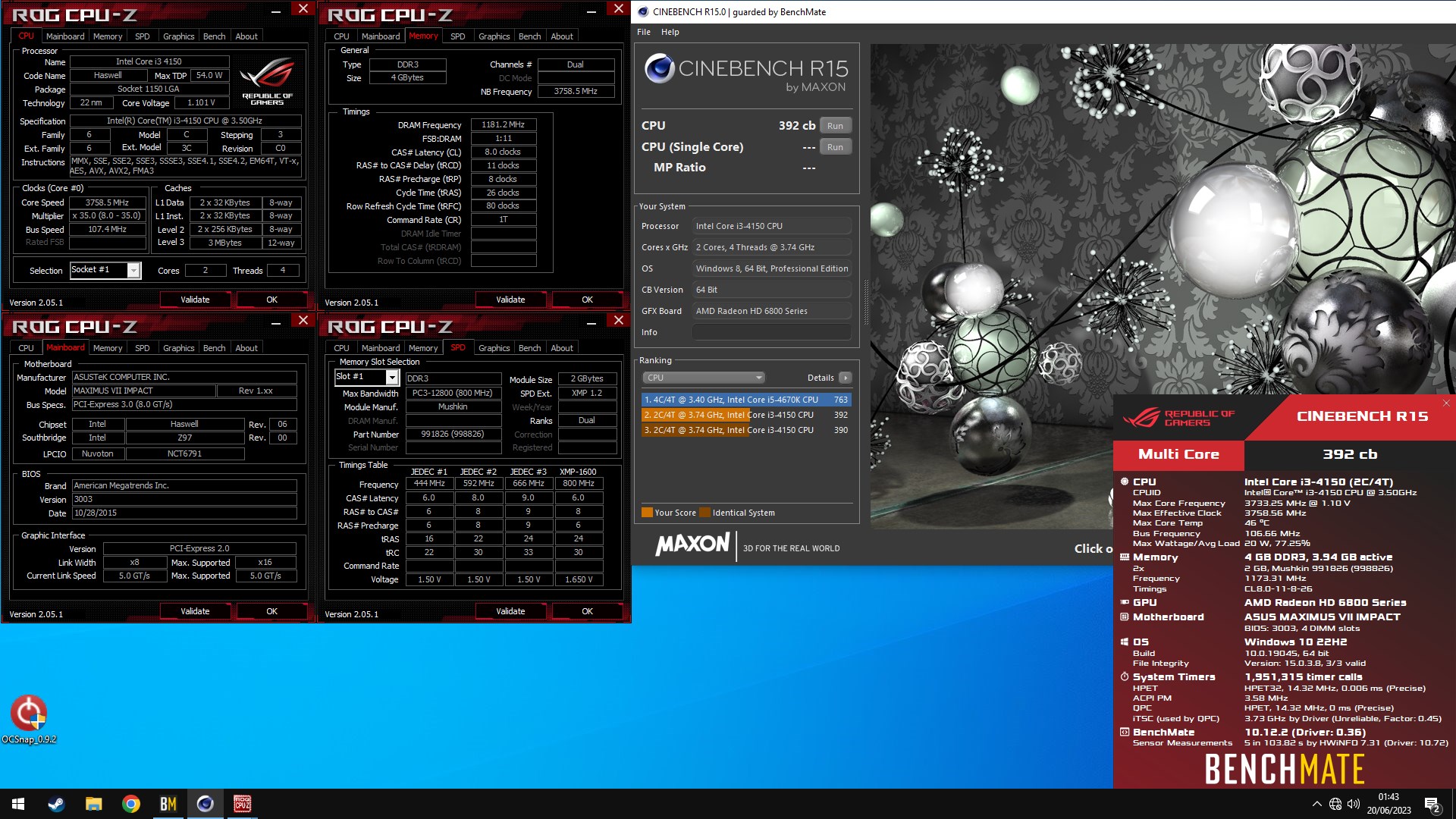The width and height of the screenshot is (1456, 819).
Task: Click the Cinebench title bar icon
Action: click(643, 11)
